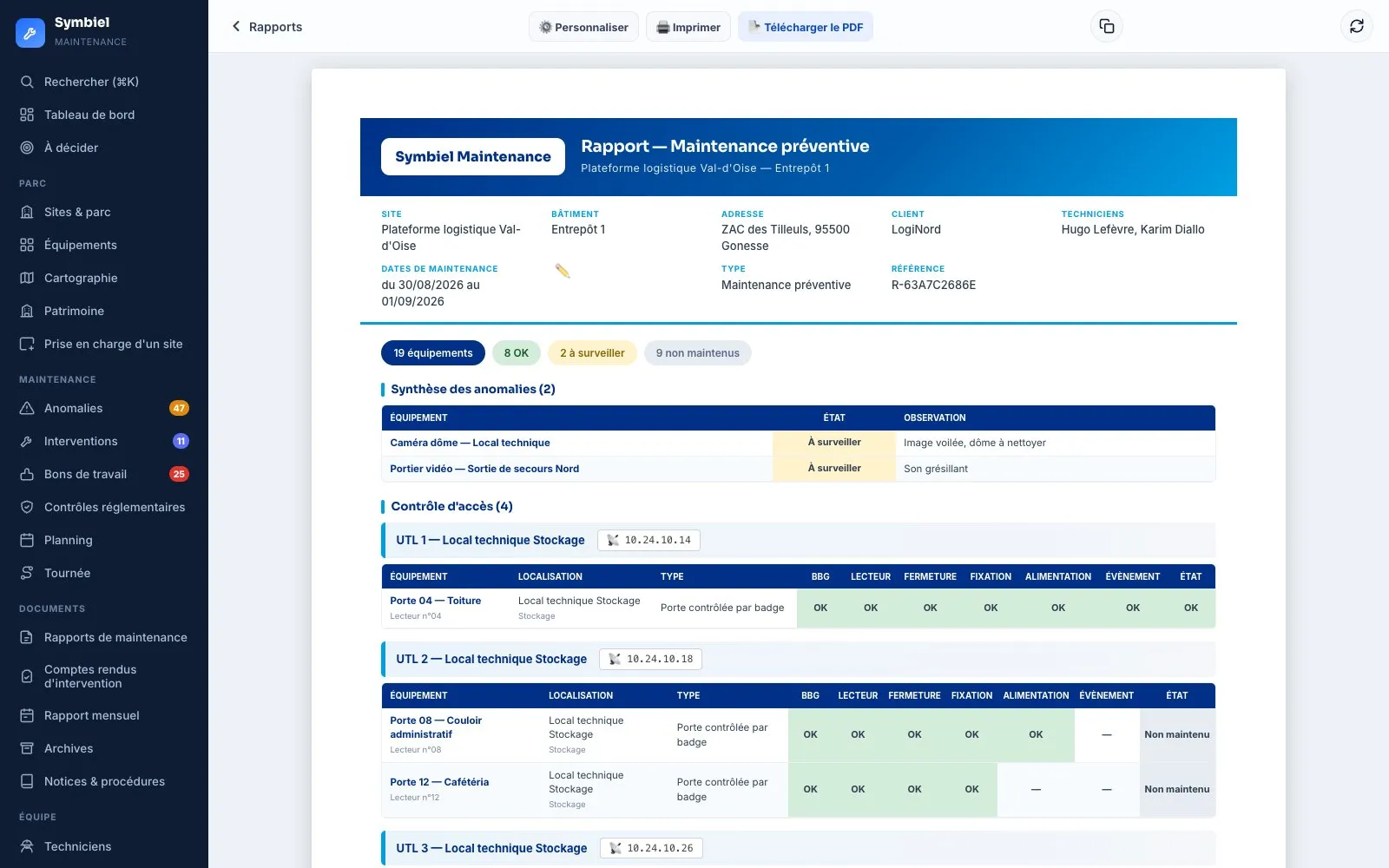Open Tableau de bord in the sidebar
Viewport: 1389px width, 868px height.
click(104, 115)
